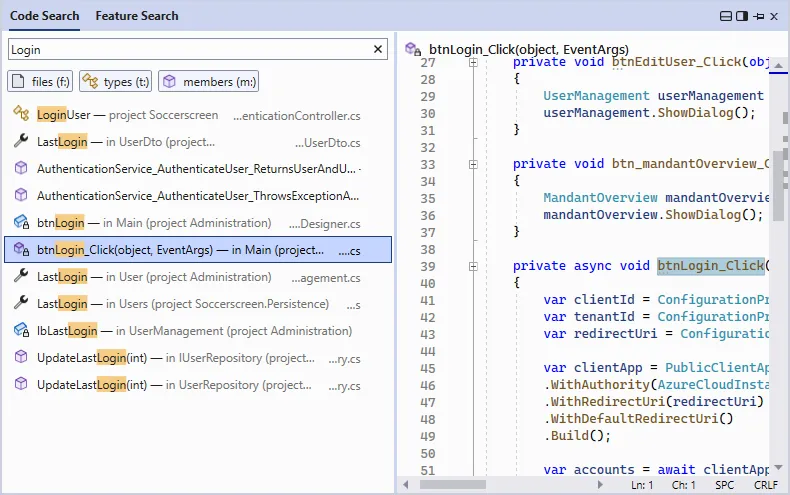The image size is (790, 495).
Task: Click the SPC indentation indicator
Action: coord(725,485)
